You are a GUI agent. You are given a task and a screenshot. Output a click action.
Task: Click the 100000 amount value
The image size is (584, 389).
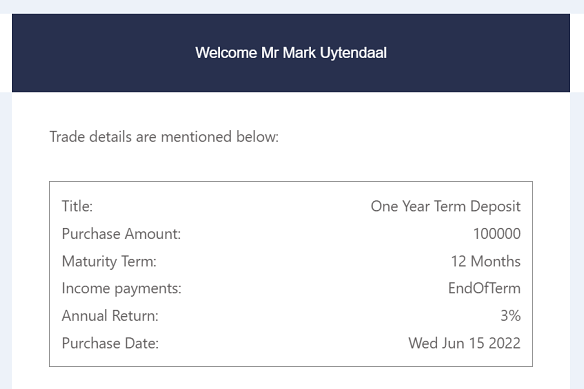(497, 234)
